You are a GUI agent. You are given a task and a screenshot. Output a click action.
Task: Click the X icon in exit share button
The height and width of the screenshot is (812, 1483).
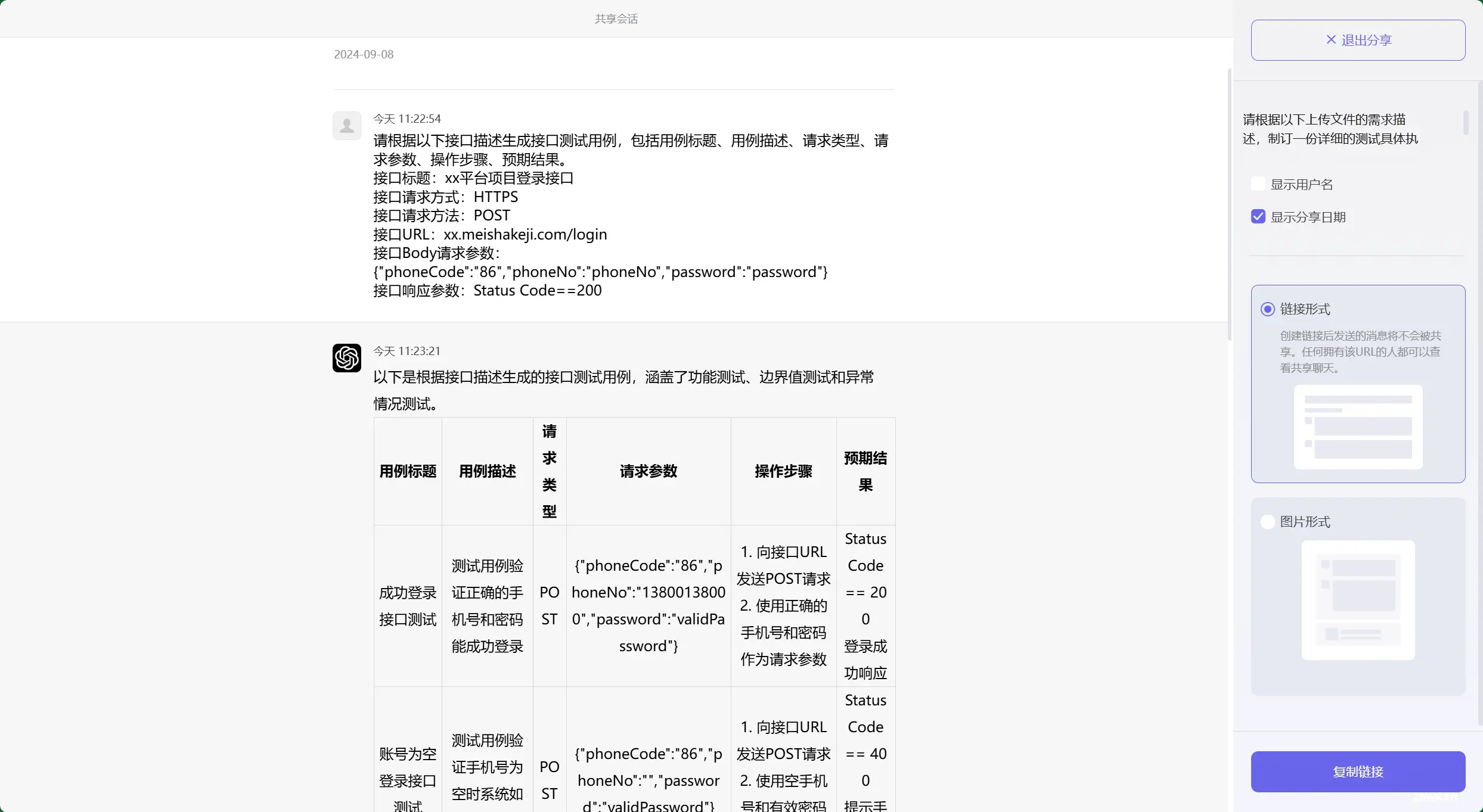(1330, 40)
